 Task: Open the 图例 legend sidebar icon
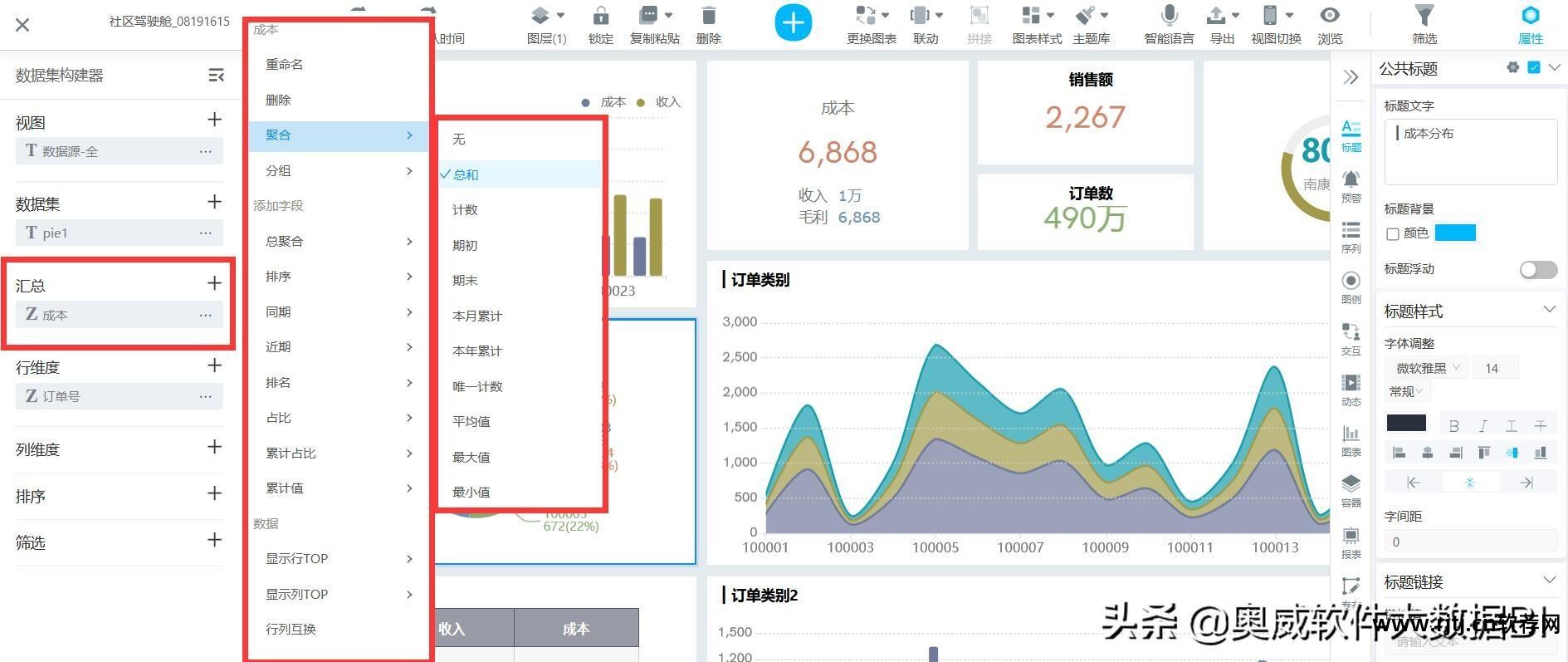click(x=1351, y=287)
